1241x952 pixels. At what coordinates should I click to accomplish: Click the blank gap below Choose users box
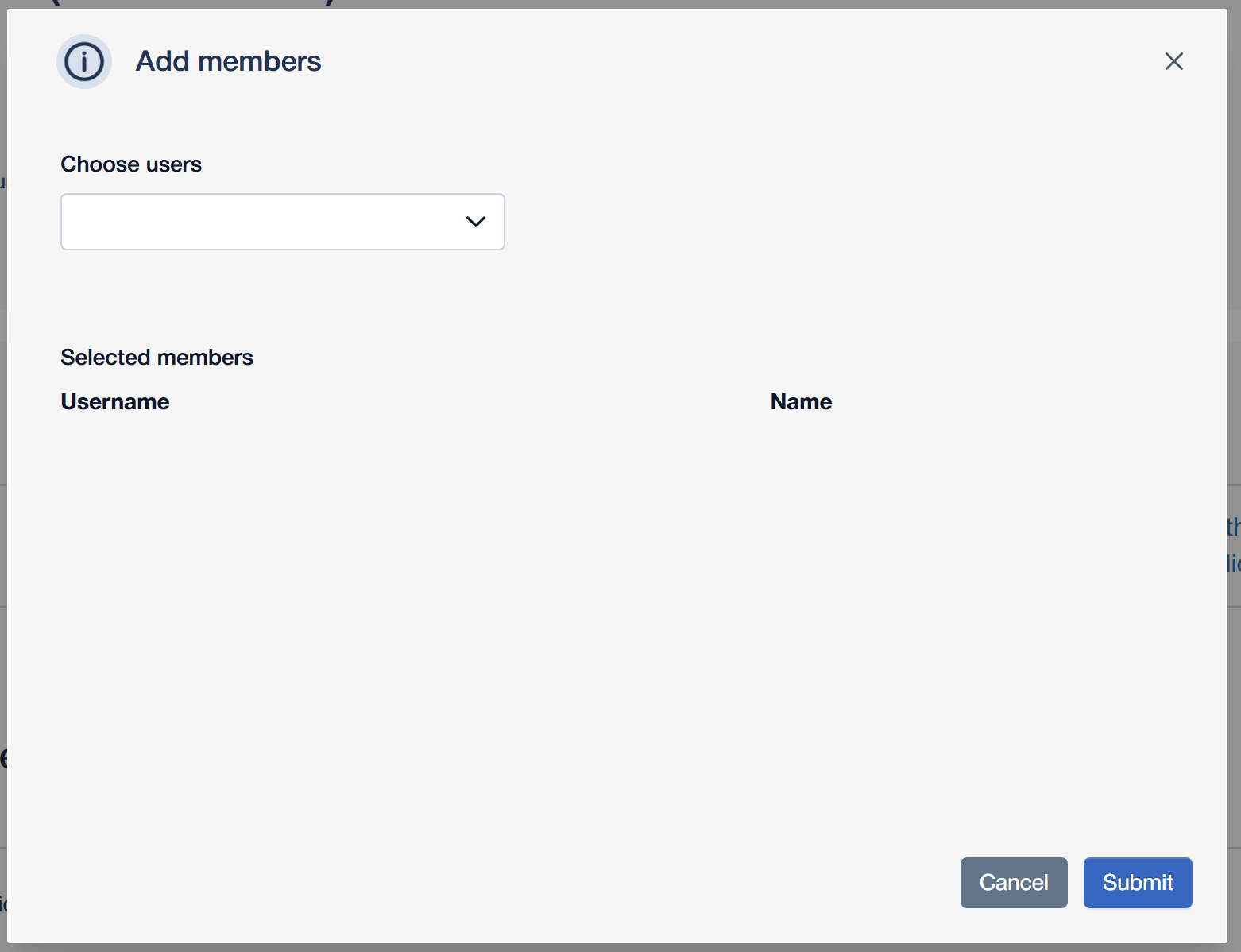283,294
